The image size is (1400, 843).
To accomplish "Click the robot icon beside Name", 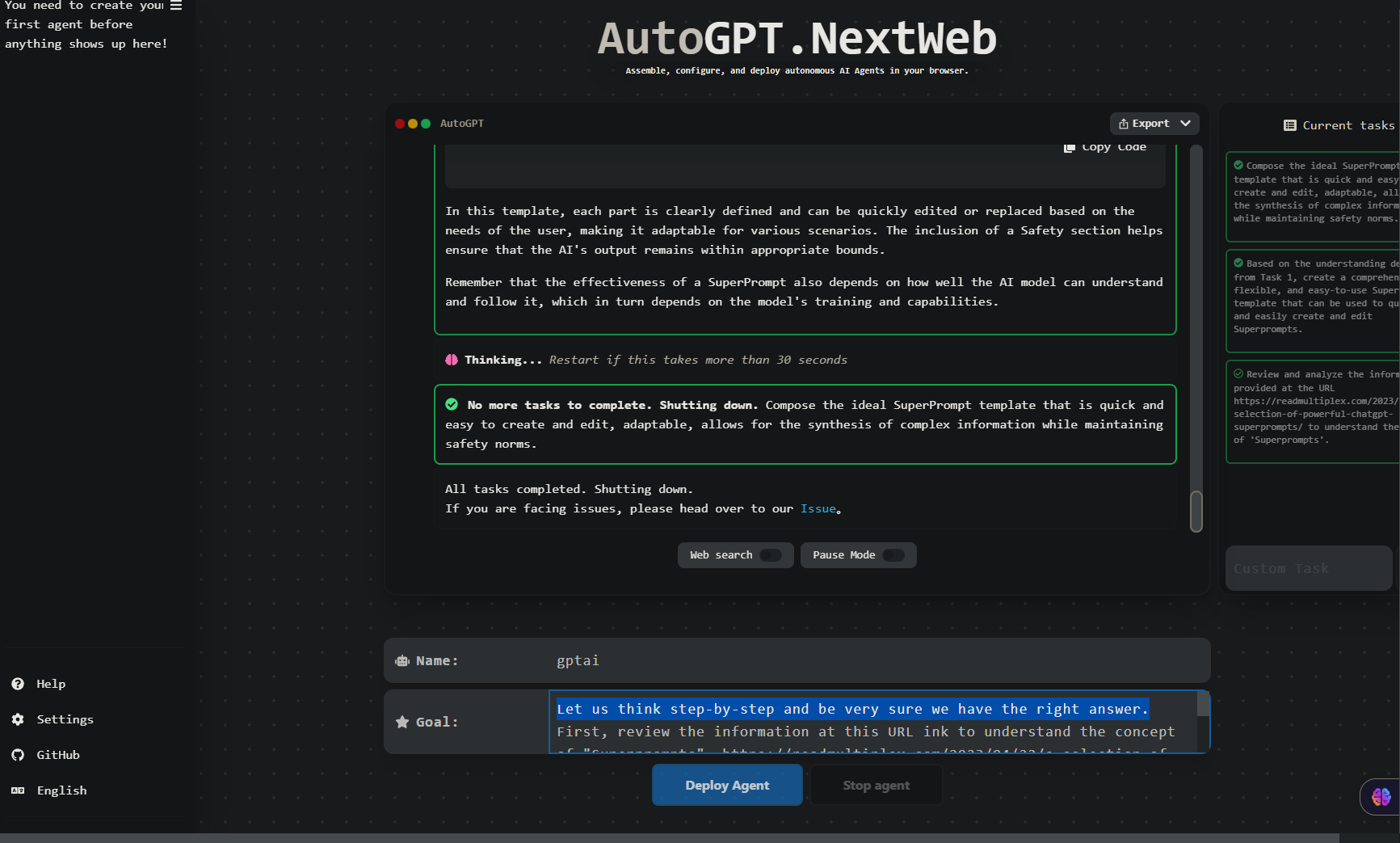I will [402, 661].
